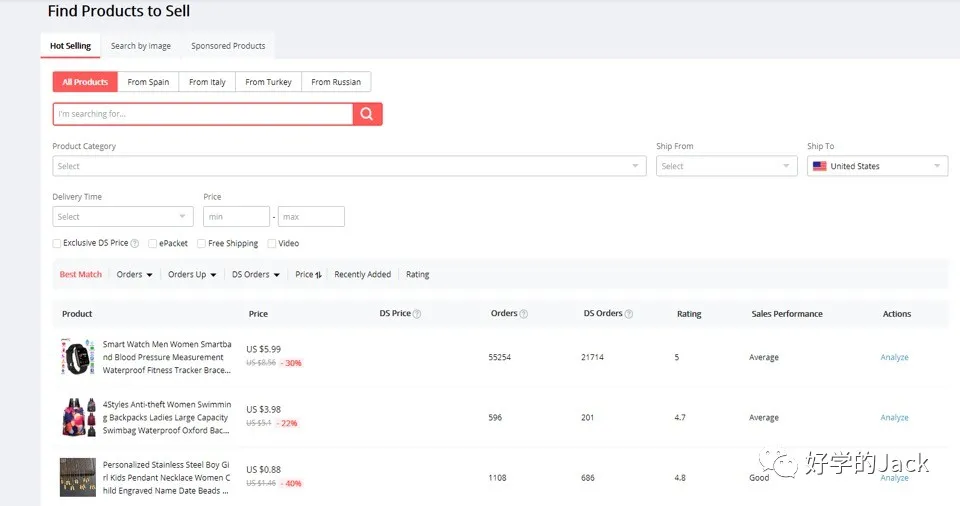Click the DS Orders column help icon
960x506 pixels.
click(x=629, y=314)
